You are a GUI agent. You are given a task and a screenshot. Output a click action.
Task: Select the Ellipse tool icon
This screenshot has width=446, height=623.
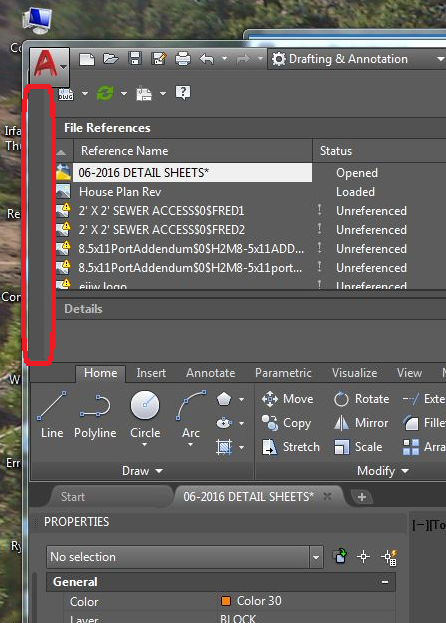(224, 423)
